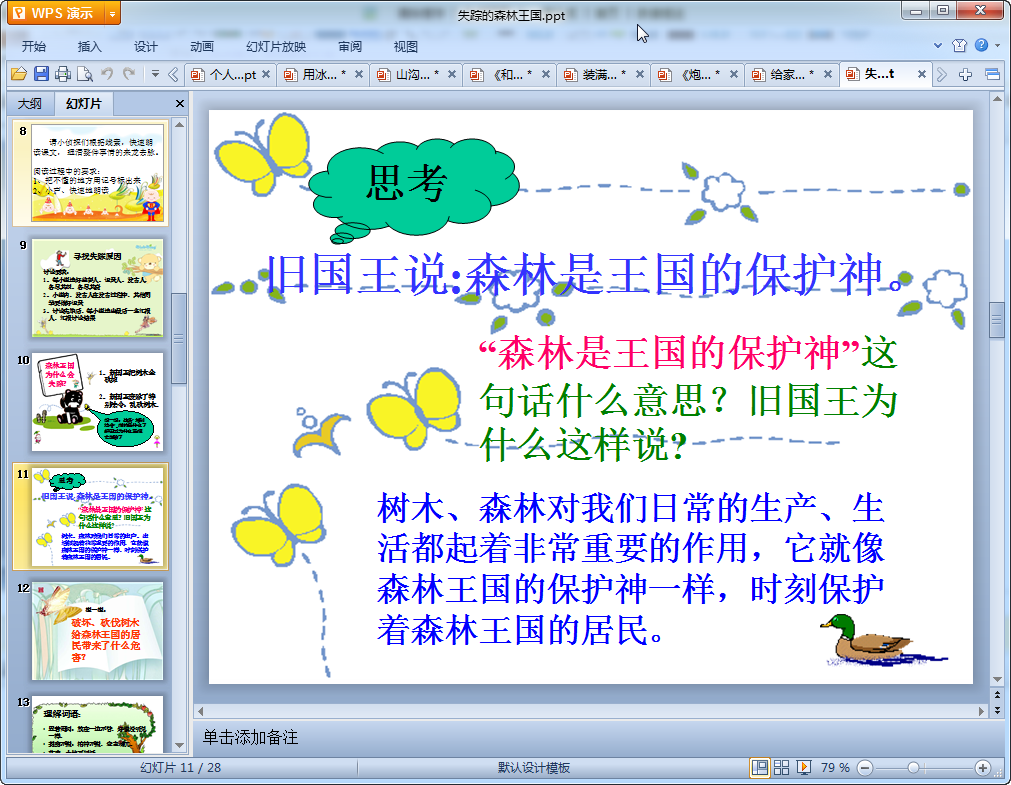
Task: Click zoom out minus button
Action: point(865,768)
